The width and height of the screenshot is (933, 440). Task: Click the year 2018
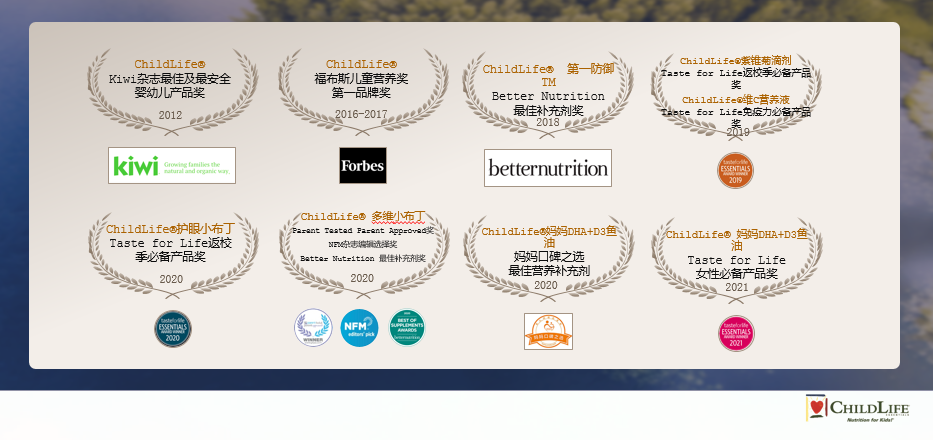[548, 122]
